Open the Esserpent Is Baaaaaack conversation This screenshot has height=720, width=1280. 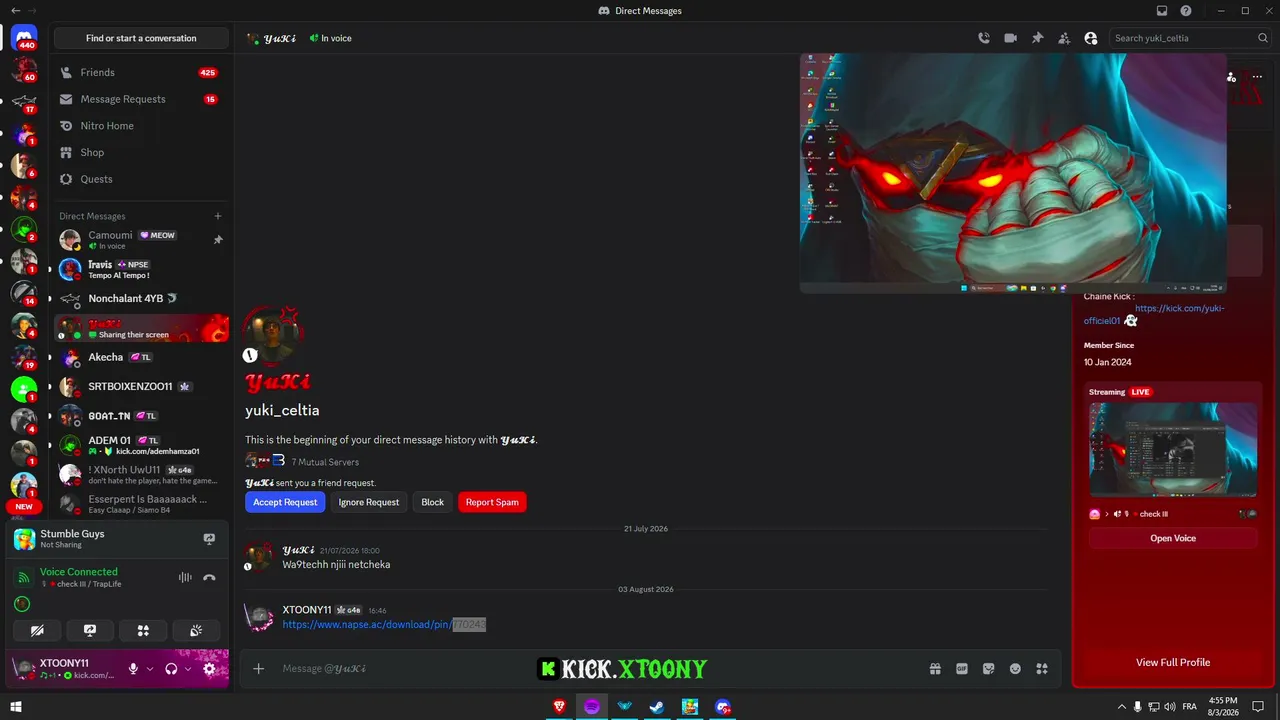pyautogui.click(x=141, y=503)
